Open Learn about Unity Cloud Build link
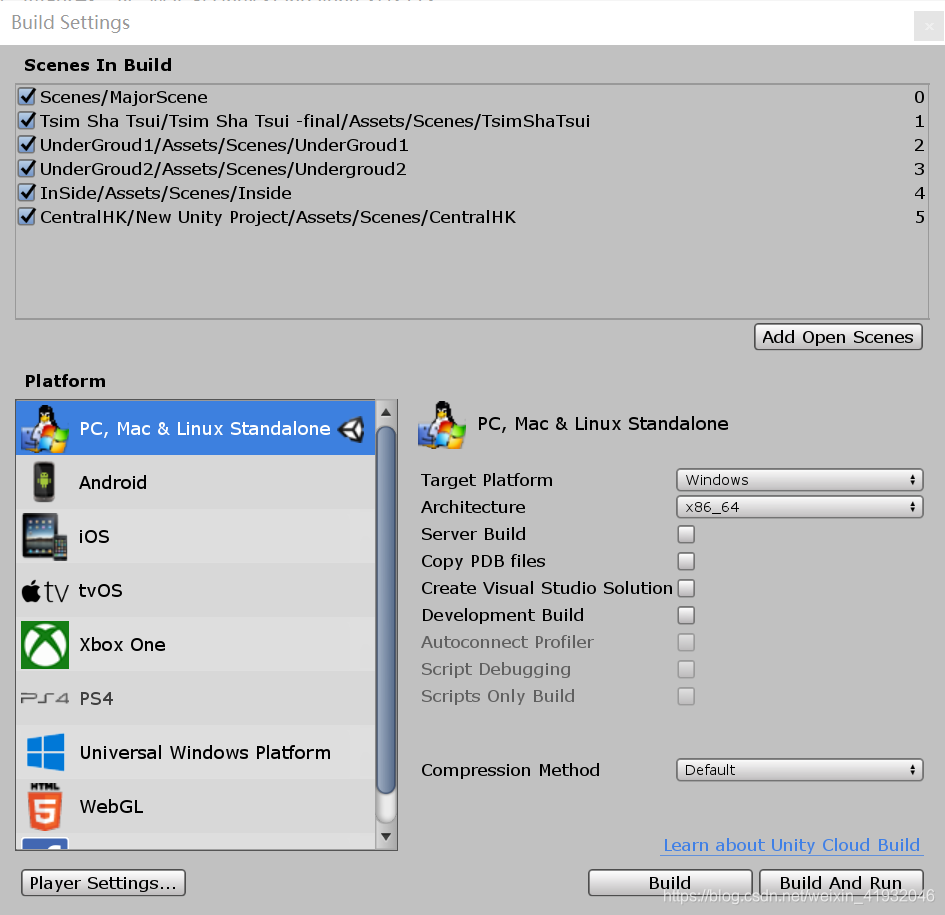Image resolution: width=945 pixels, height=915 pixels. 792,845
